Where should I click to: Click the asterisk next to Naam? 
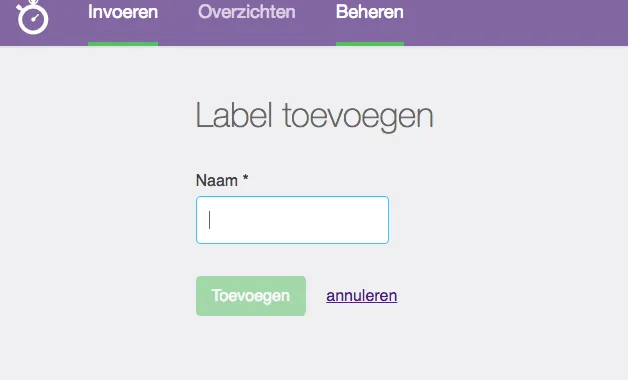[245, 177]
